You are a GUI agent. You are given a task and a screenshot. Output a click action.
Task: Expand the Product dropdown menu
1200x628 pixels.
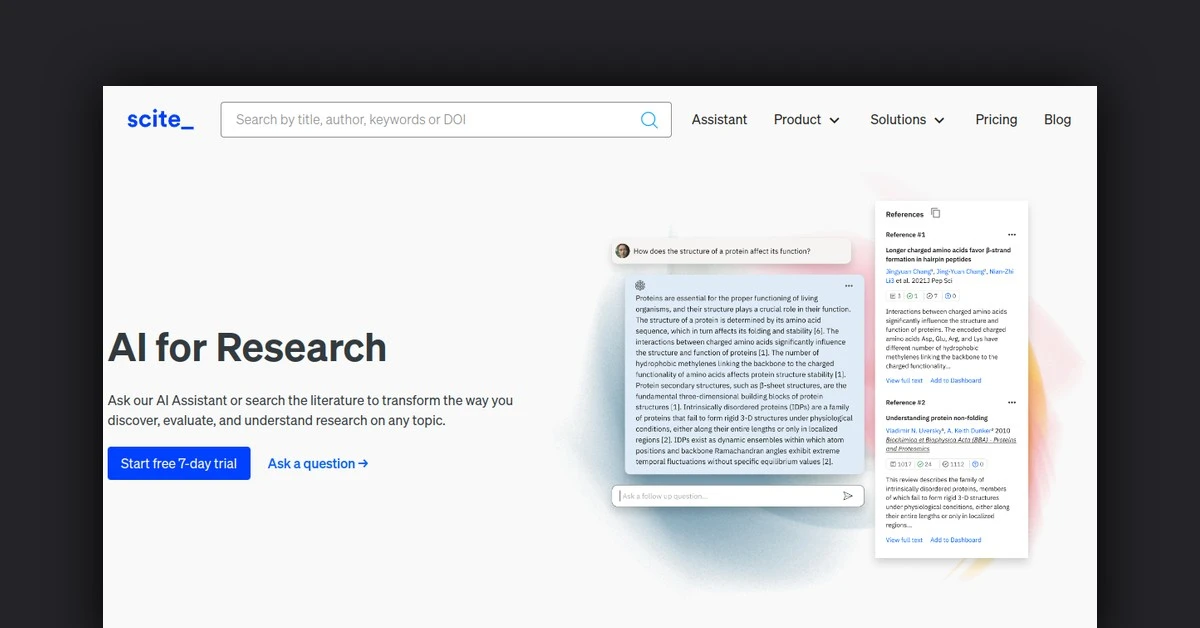(x=806, y=120)
